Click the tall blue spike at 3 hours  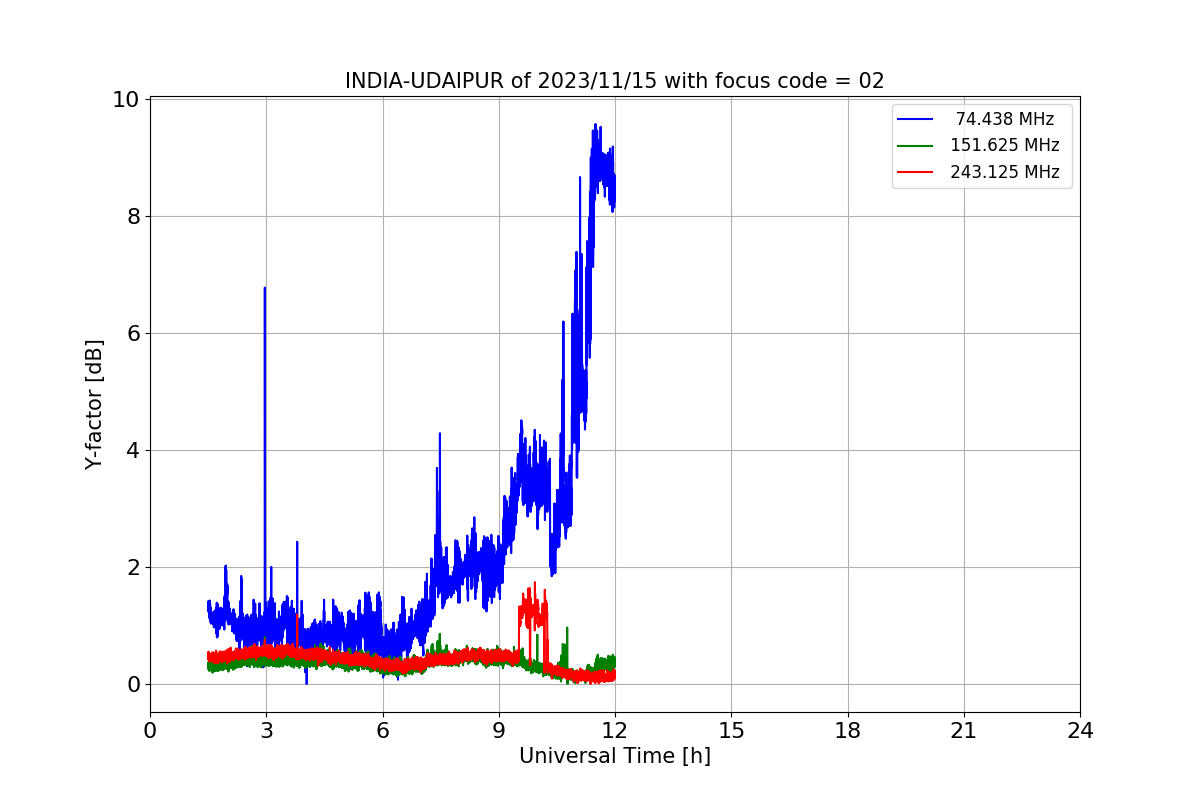265,450
